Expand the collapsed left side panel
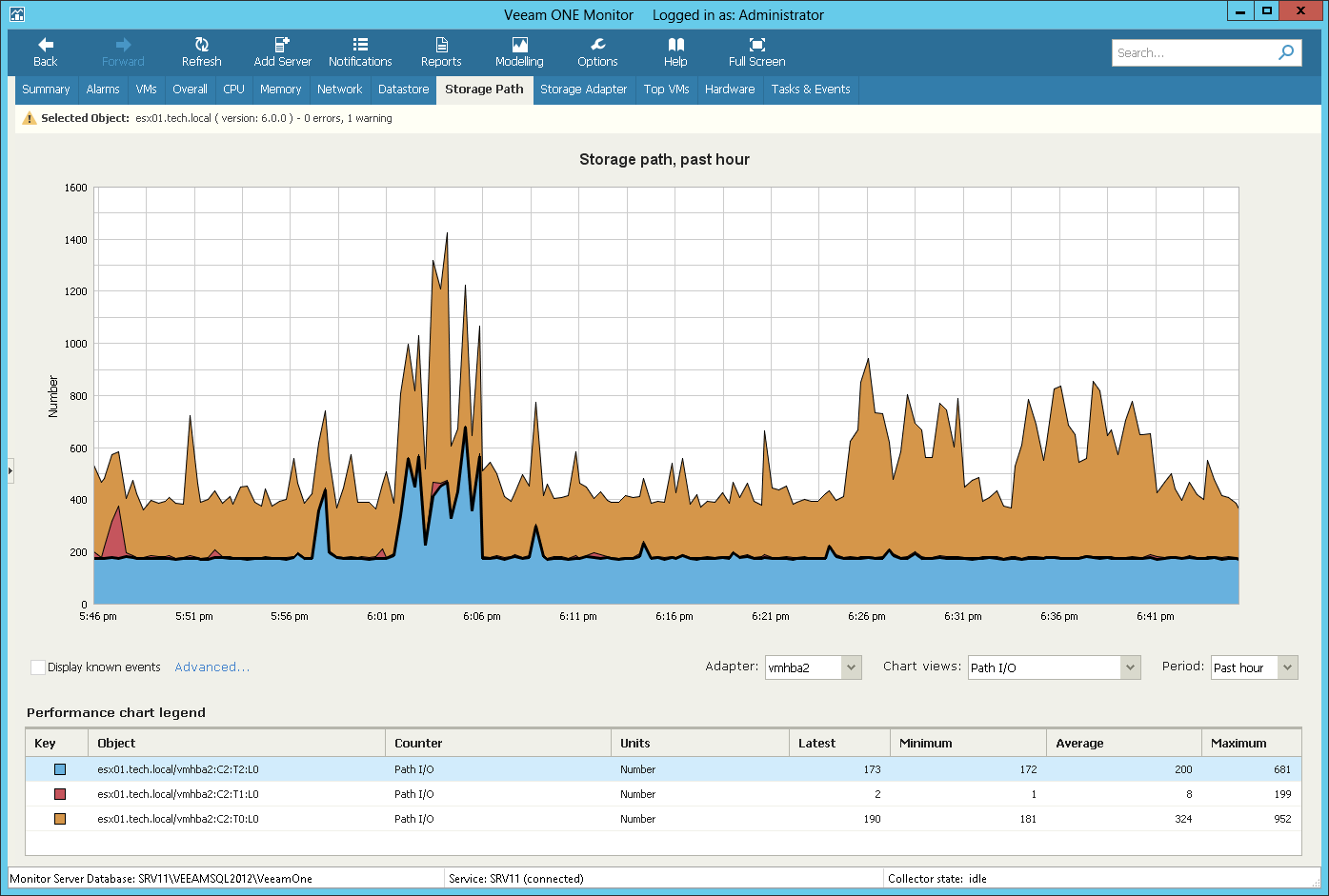 pos(10,470)
